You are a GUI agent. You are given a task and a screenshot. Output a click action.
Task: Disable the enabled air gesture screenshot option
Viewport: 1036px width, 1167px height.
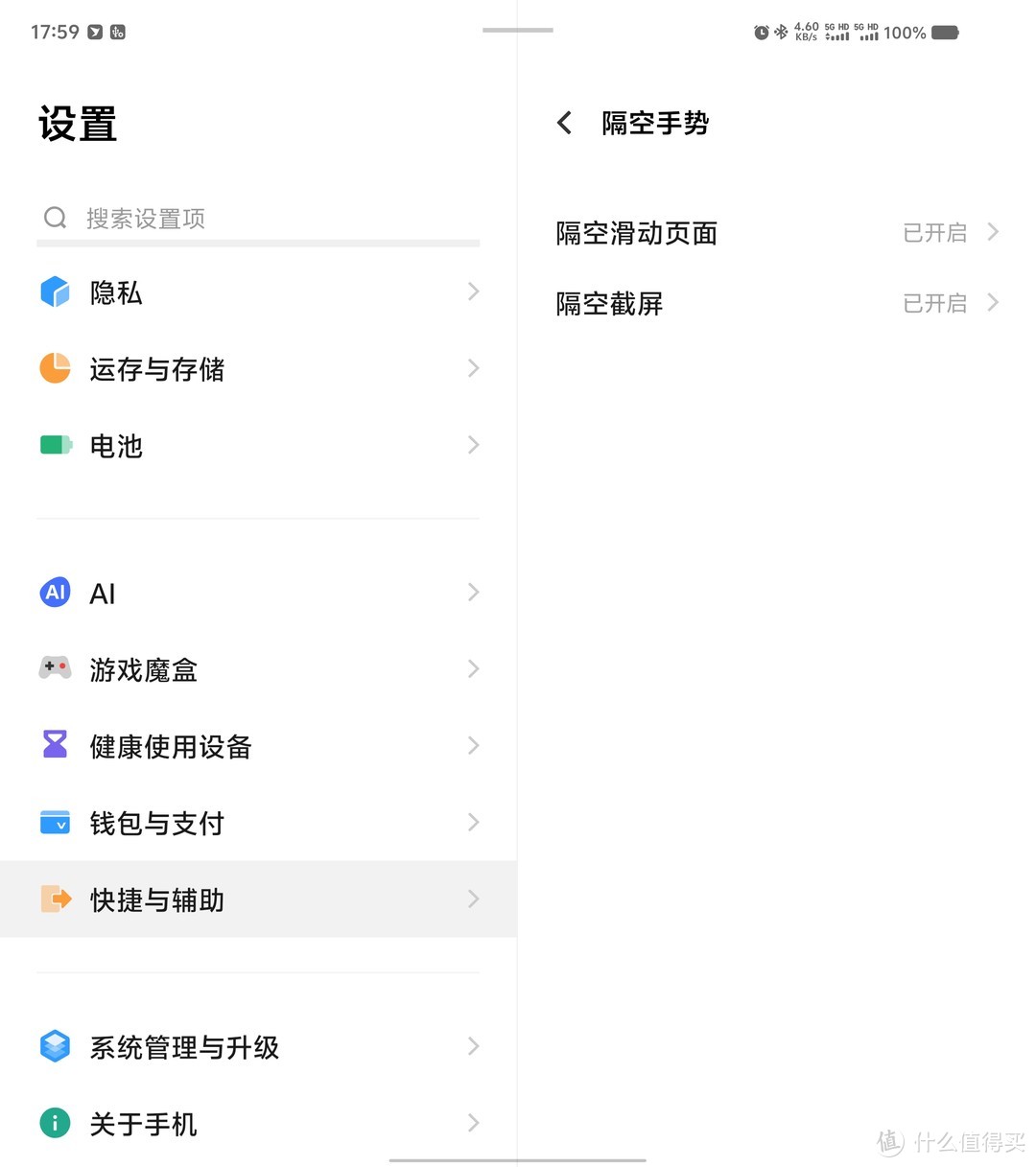coord(934,303)
